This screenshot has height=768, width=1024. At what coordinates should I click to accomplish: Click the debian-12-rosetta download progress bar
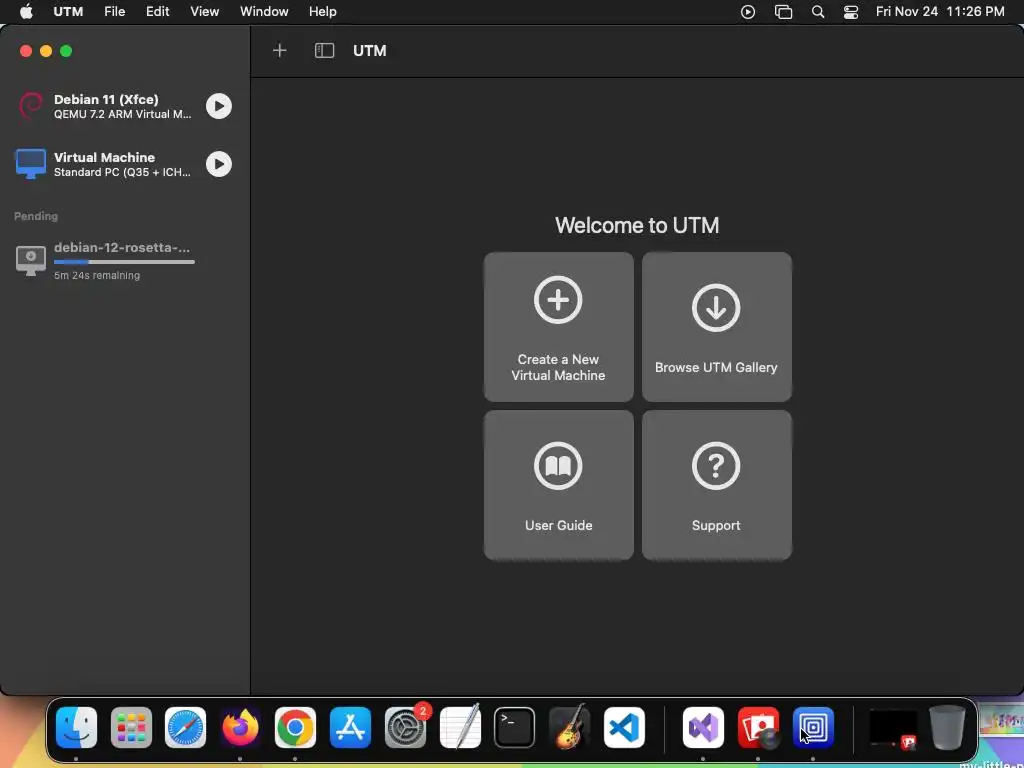(124, 262)
